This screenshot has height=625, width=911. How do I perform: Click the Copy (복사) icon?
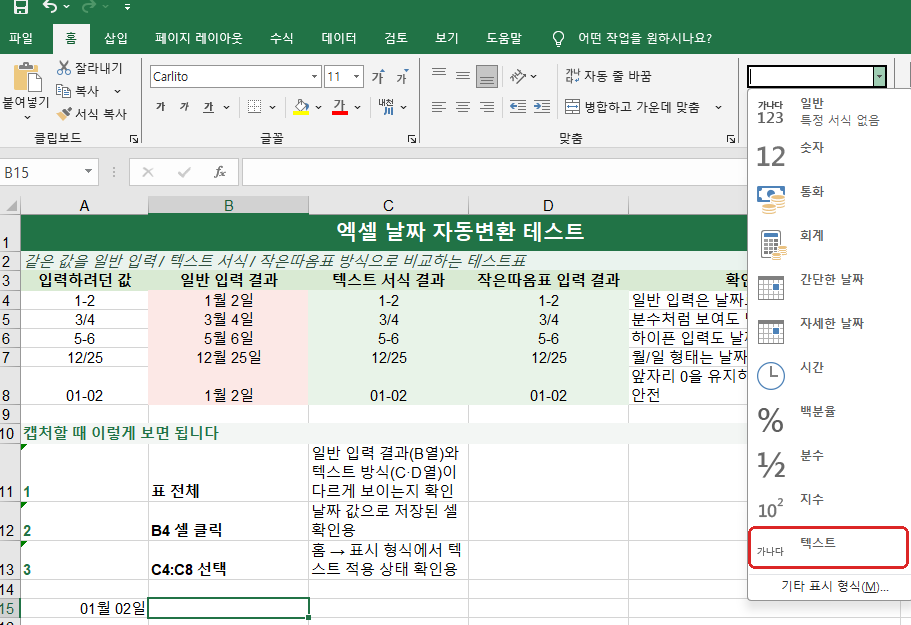(x=63, y=91)
